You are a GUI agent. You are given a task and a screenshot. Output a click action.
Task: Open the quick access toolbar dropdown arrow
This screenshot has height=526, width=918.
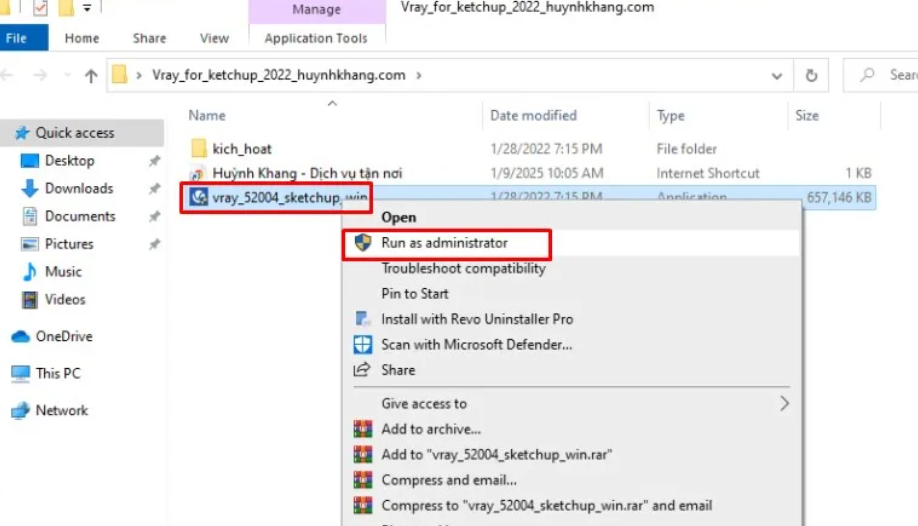(x=88, y=9)
